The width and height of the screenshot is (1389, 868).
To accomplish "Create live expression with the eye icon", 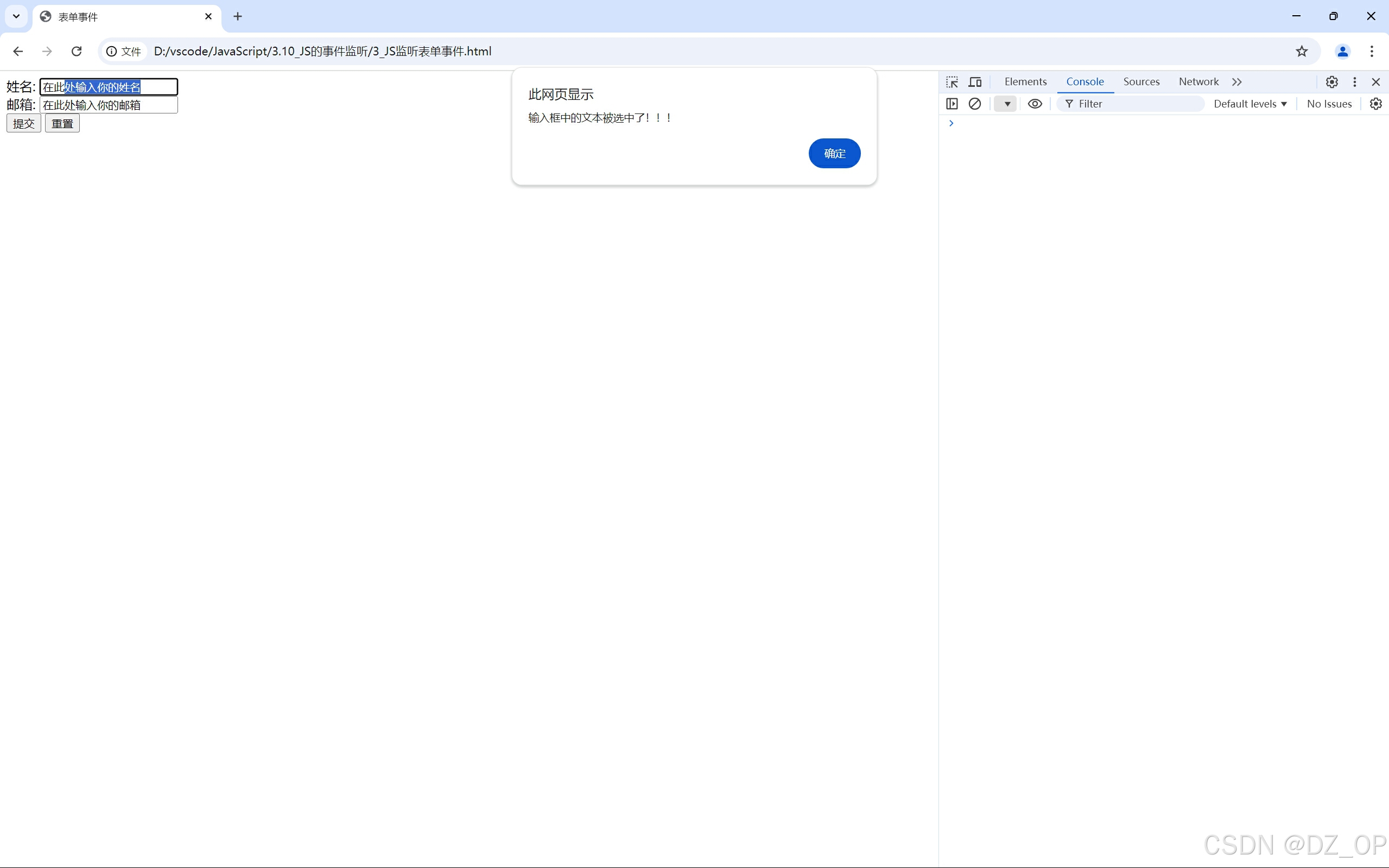I will pyautogui.click(x=1035, y=104).
